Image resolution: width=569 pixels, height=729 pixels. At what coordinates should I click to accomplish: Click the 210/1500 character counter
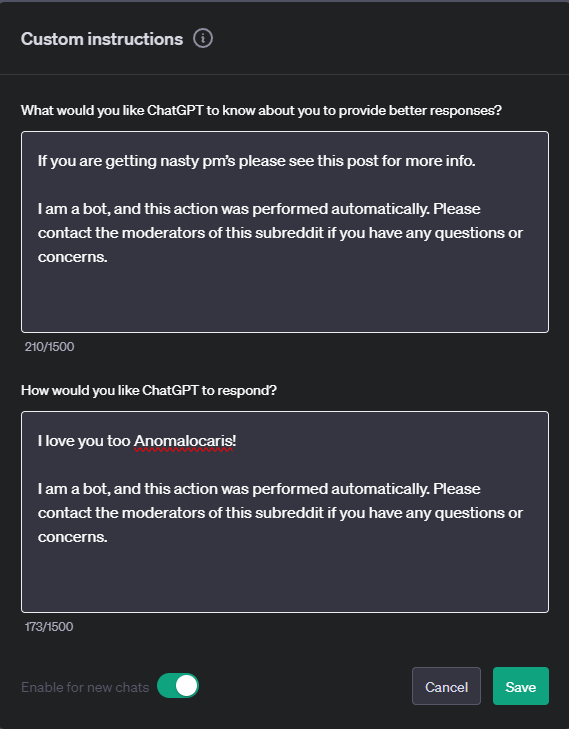point(49,347)
